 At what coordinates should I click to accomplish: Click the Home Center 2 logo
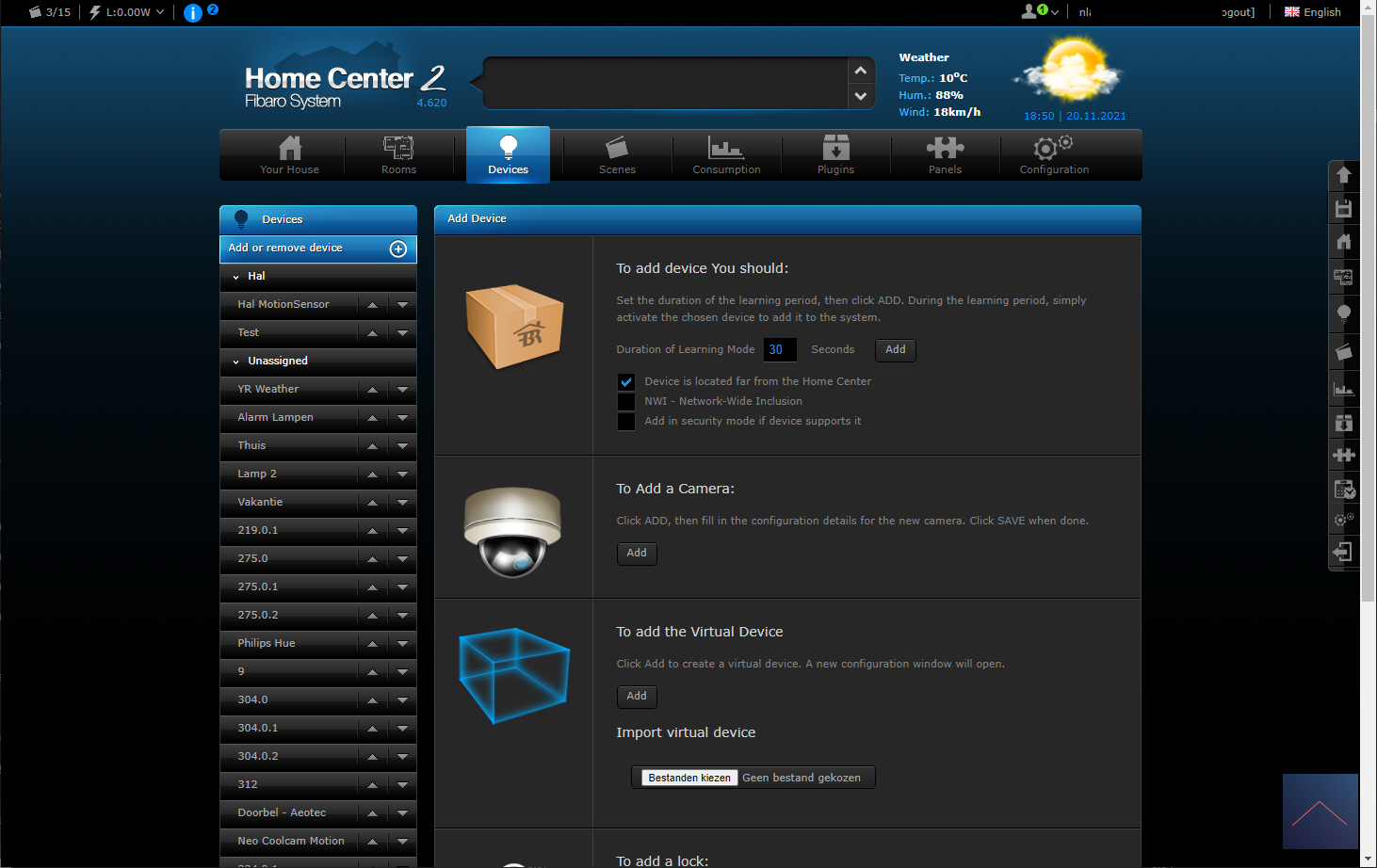click(345, 79)
